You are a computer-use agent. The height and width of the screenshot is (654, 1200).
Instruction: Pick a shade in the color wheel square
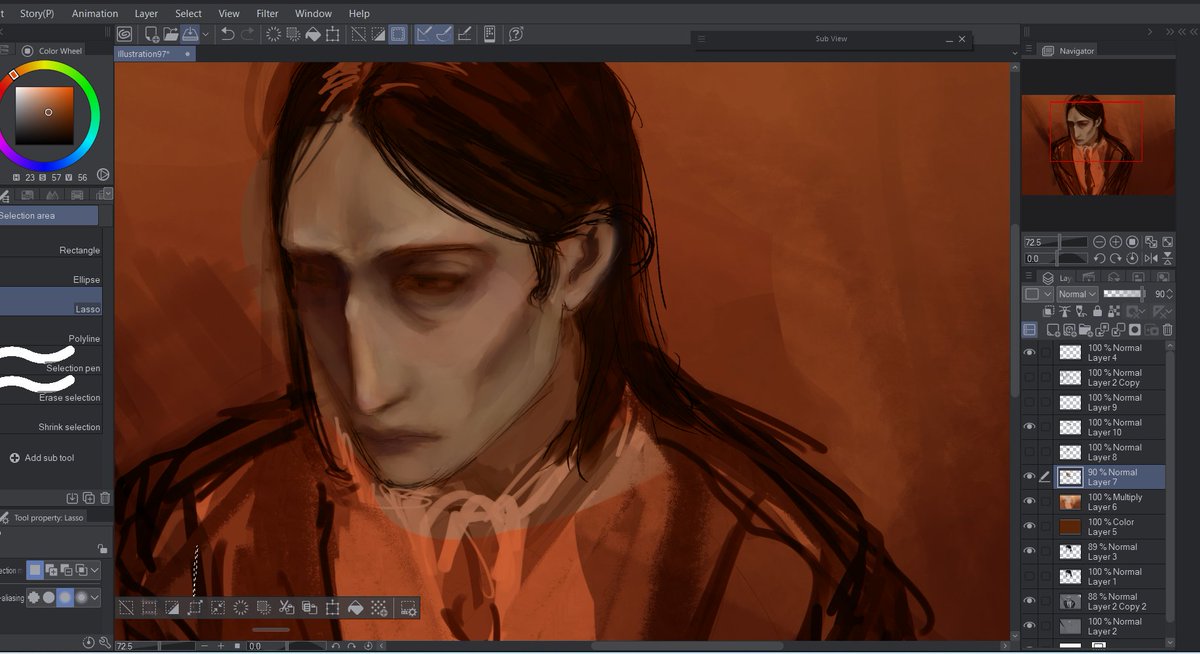point(44,116)
